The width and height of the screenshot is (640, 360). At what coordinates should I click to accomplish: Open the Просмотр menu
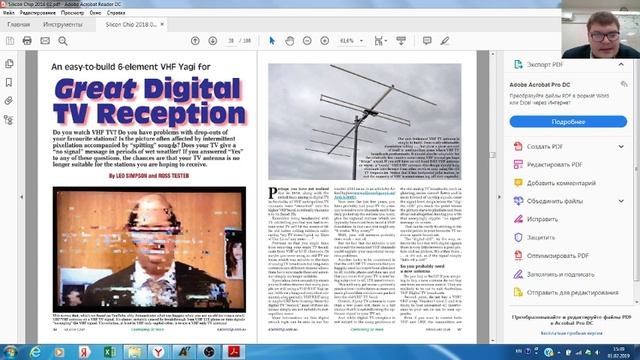(72, 13)
